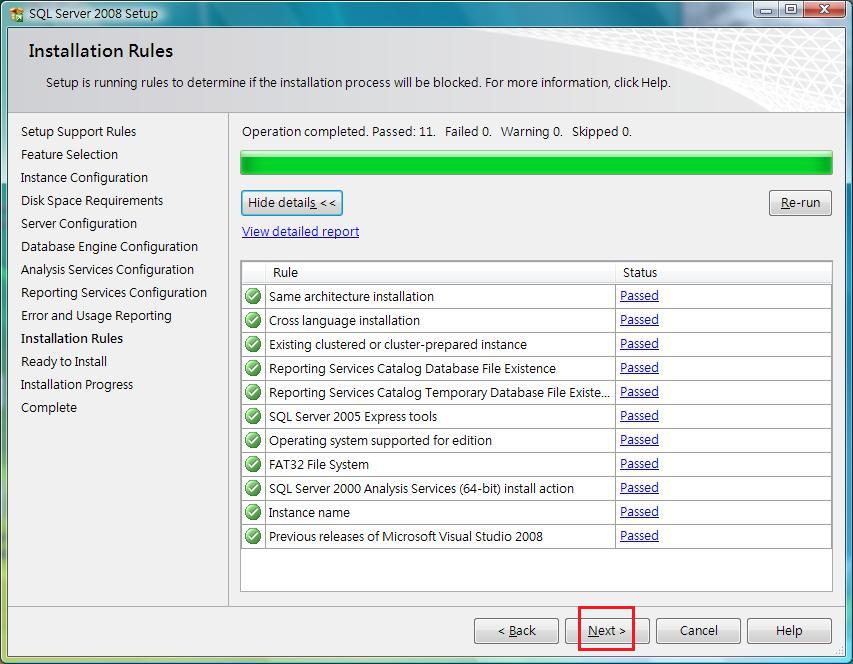The height and width of the screenshot is (664, 853).
Task: Open Passed status for Operating system supported for edition
Action: coord(639,439)
